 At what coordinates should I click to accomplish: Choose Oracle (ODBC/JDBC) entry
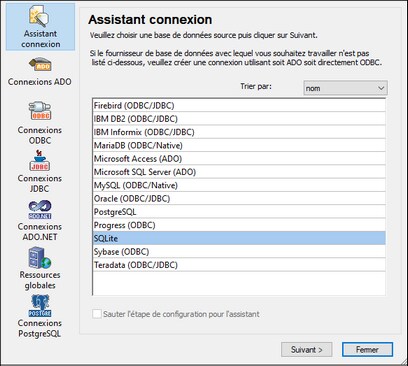239,199
